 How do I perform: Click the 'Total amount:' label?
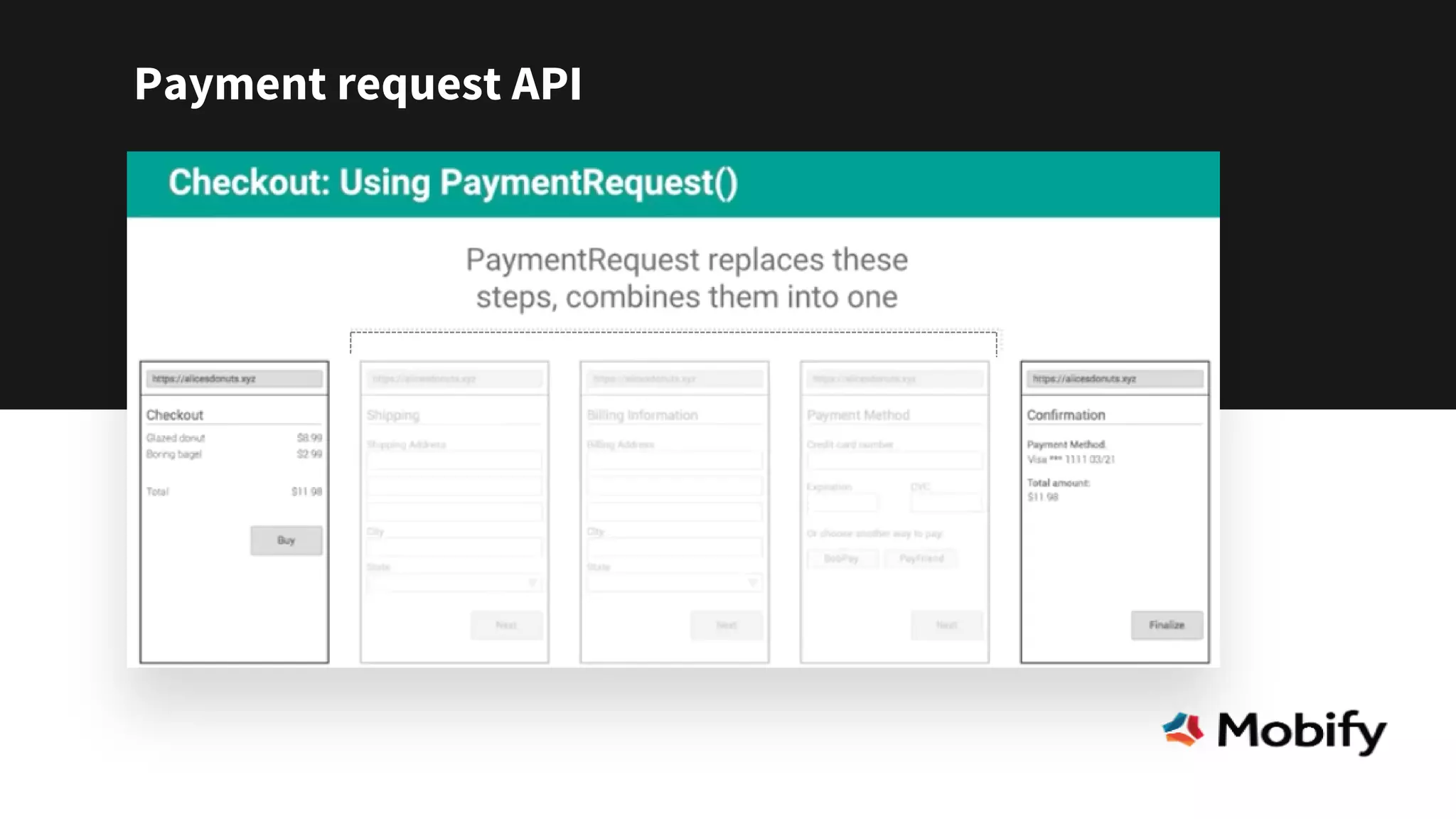(x=1058, y=483)
